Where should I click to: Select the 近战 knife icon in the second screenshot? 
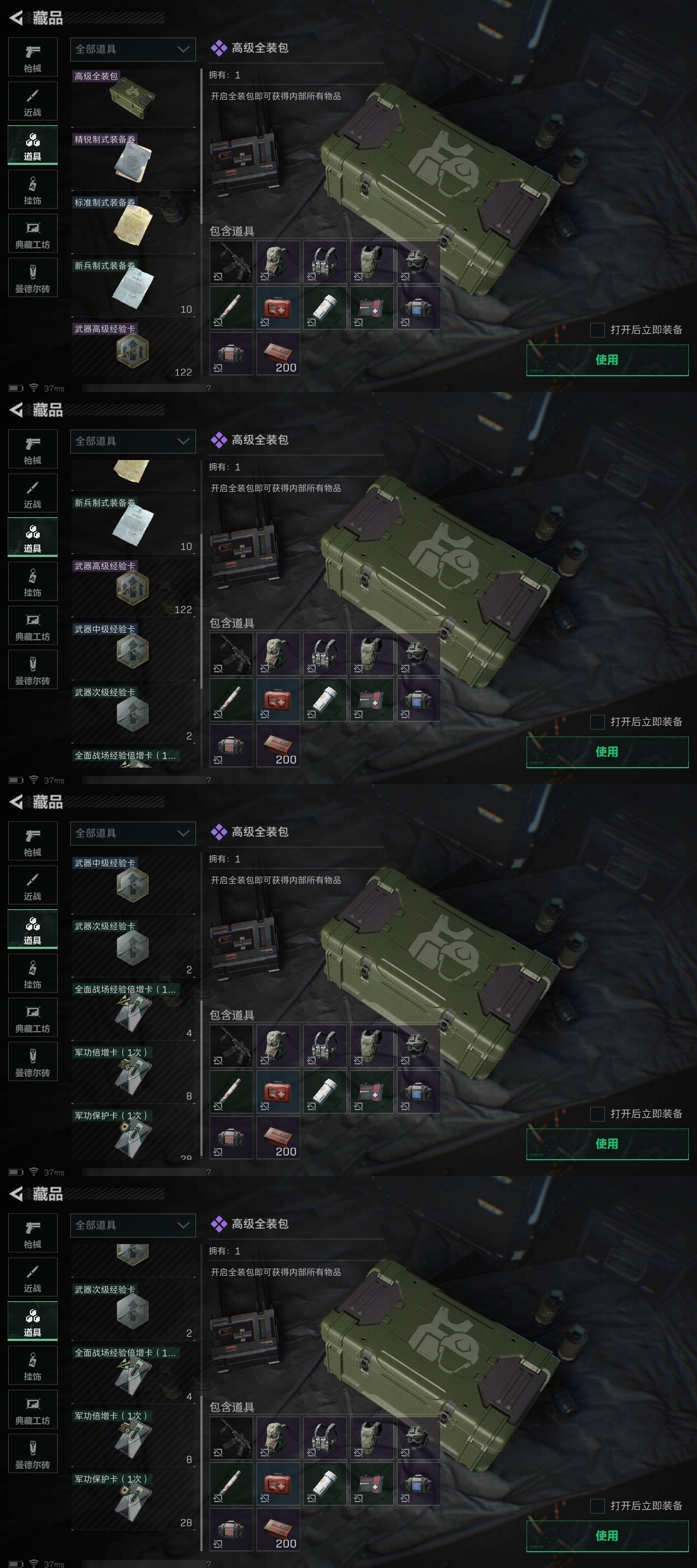pyautogui.click(x=33, y=493)
